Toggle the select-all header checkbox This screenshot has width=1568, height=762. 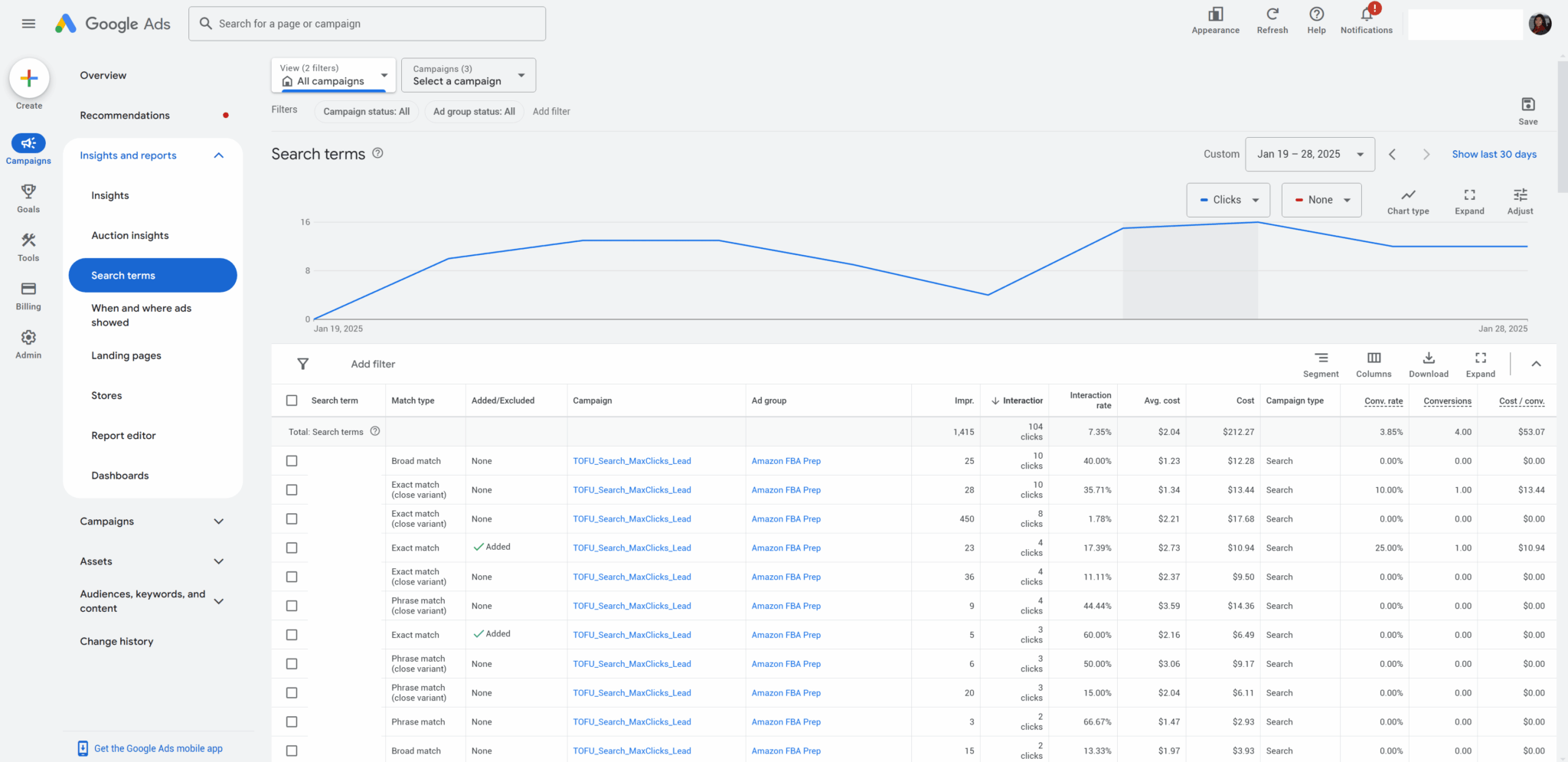[292, 401]
